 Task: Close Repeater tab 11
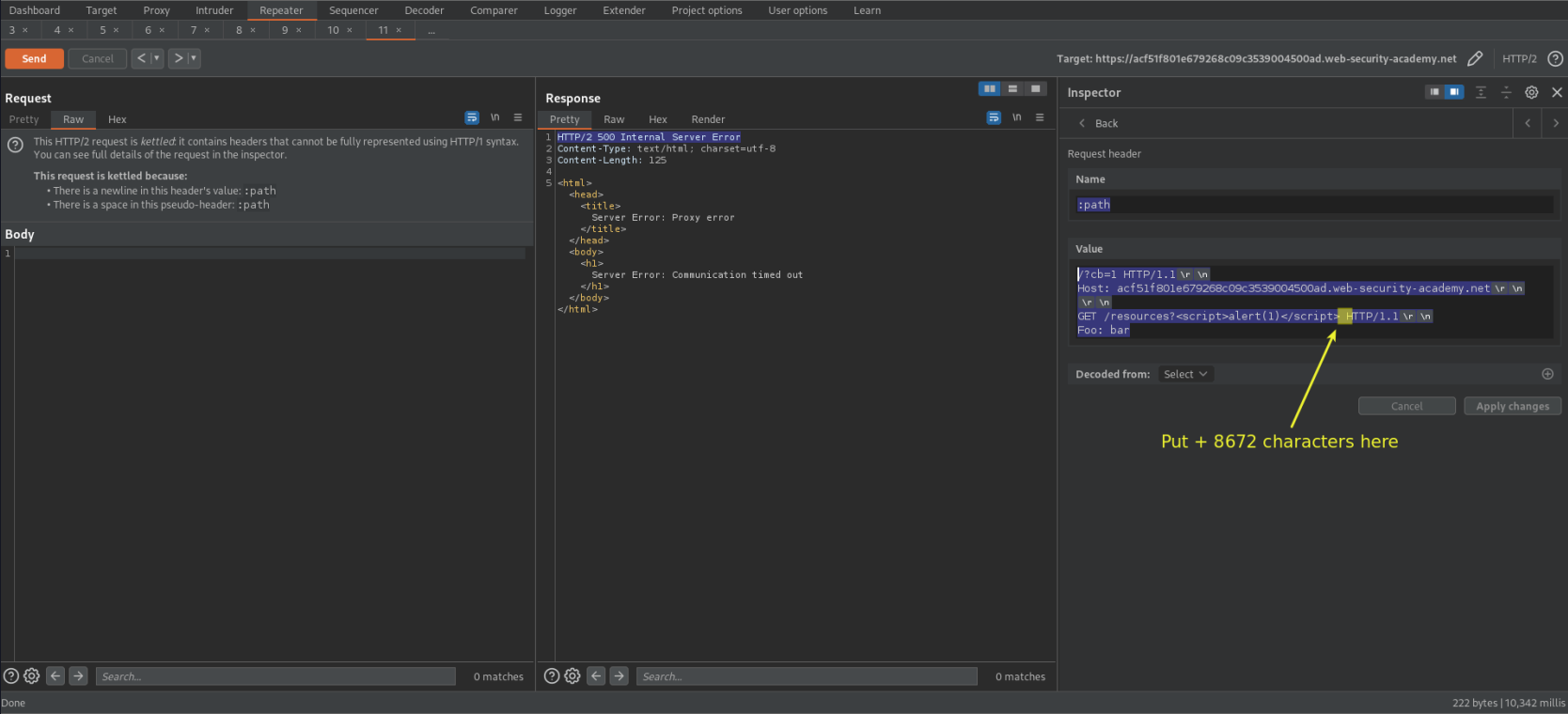click(x=399, y=30)
